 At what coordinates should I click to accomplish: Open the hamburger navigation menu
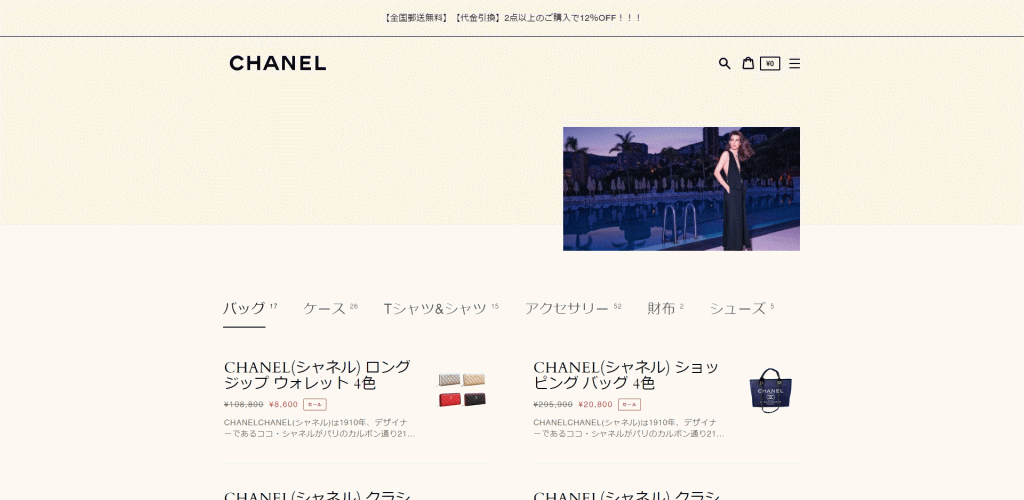[794, 63]
